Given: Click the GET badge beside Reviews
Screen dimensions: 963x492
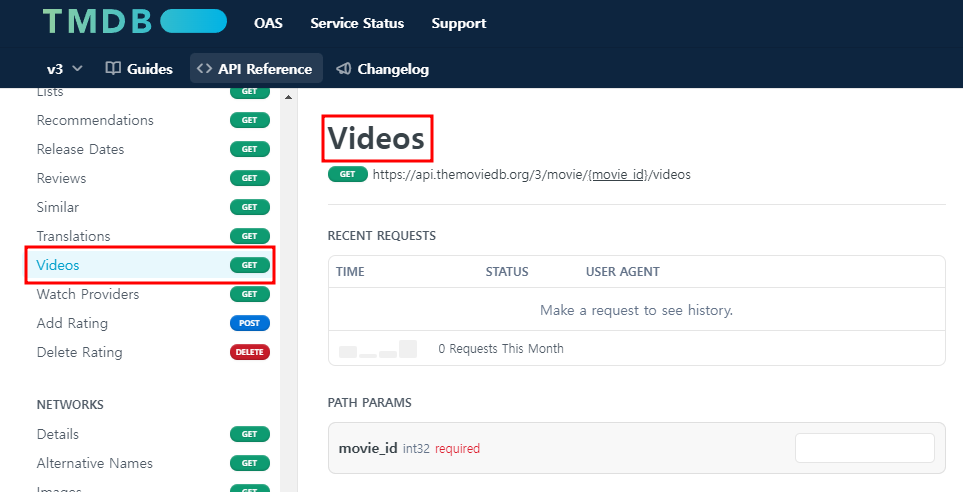Looking at the screenshot, I should point(250,178).
